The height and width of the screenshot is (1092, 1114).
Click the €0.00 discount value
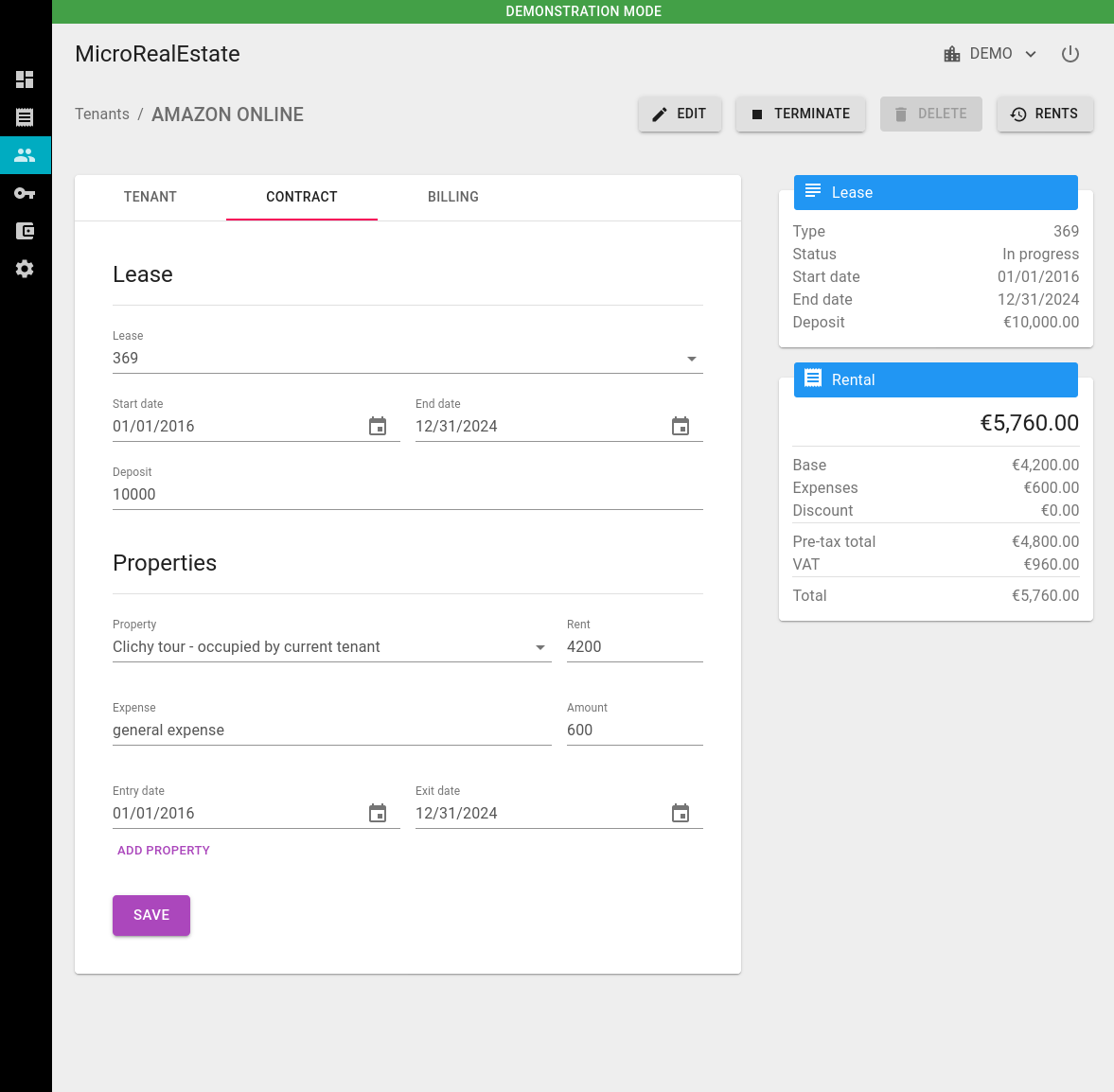point(1060,511)
